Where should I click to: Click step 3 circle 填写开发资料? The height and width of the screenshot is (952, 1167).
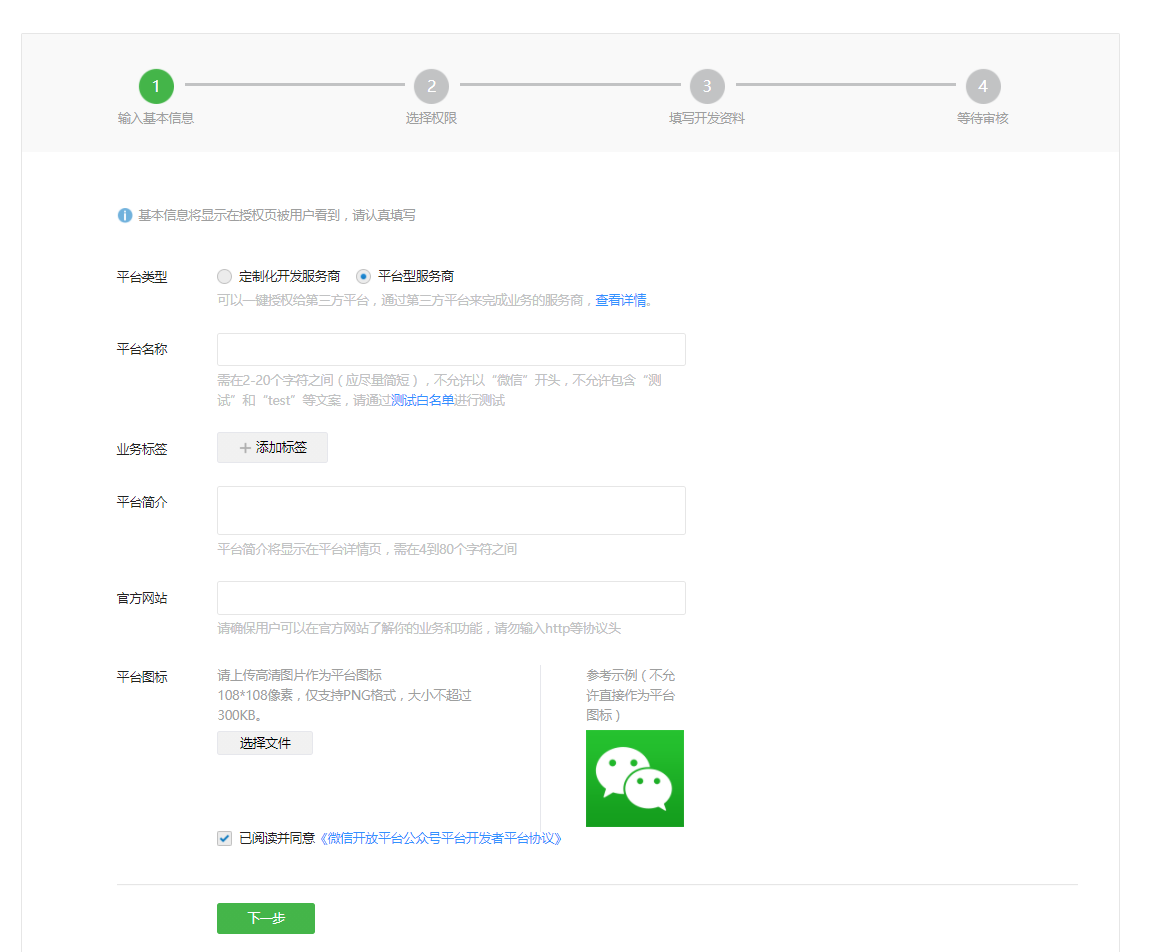[707, 86]
